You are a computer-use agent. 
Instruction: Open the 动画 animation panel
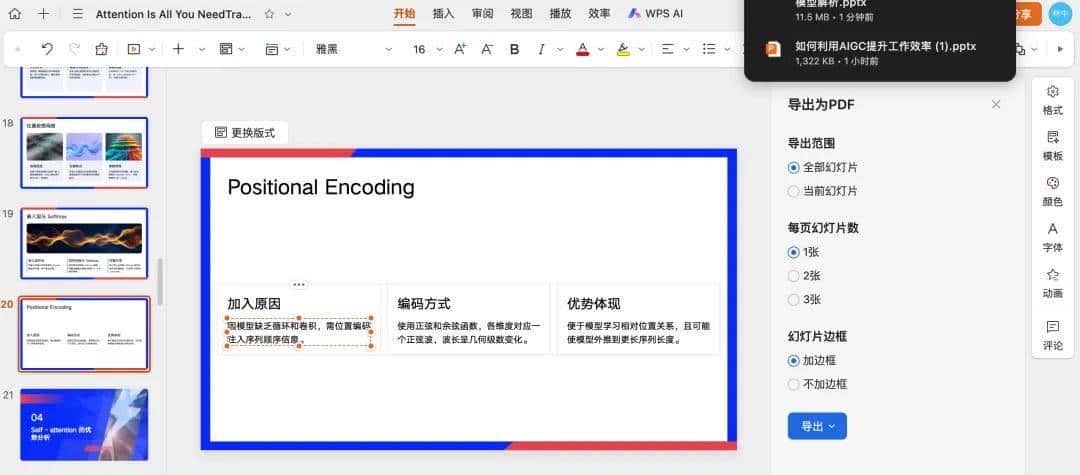pyautogui.click(x=1052, y=284)
